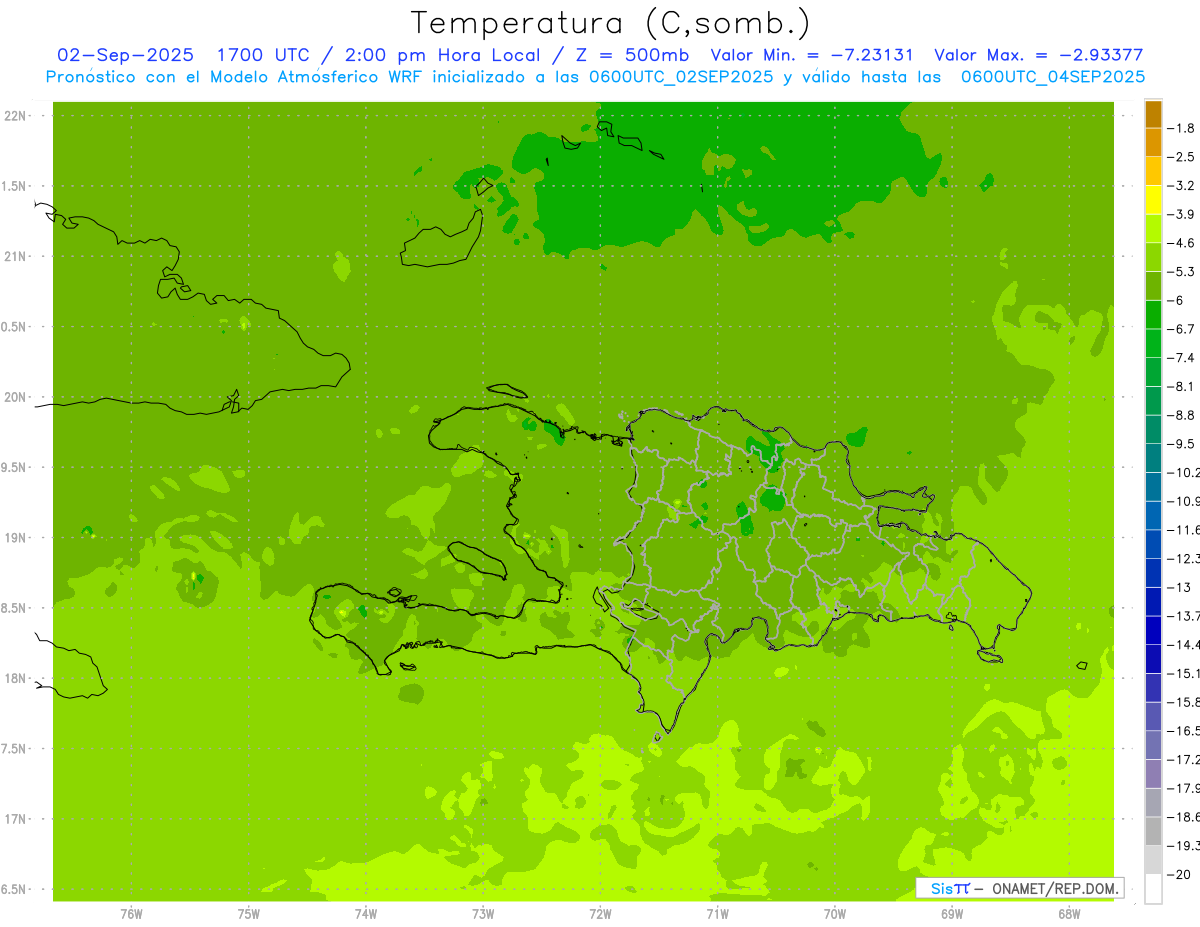
Task: Click the "-13" colorbar label
Action: [1181, 587]
